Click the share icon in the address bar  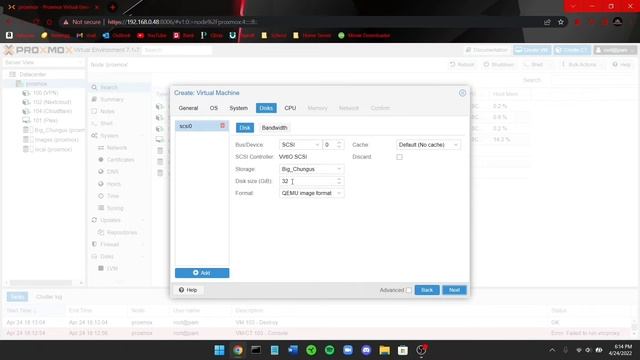547,22
